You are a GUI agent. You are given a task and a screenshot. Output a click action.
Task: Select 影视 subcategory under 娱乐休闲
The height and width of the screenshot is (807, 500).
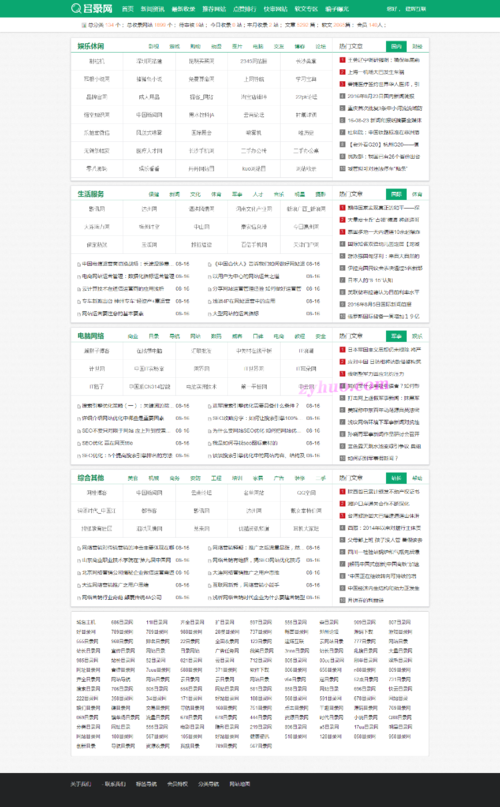(153, 46)
